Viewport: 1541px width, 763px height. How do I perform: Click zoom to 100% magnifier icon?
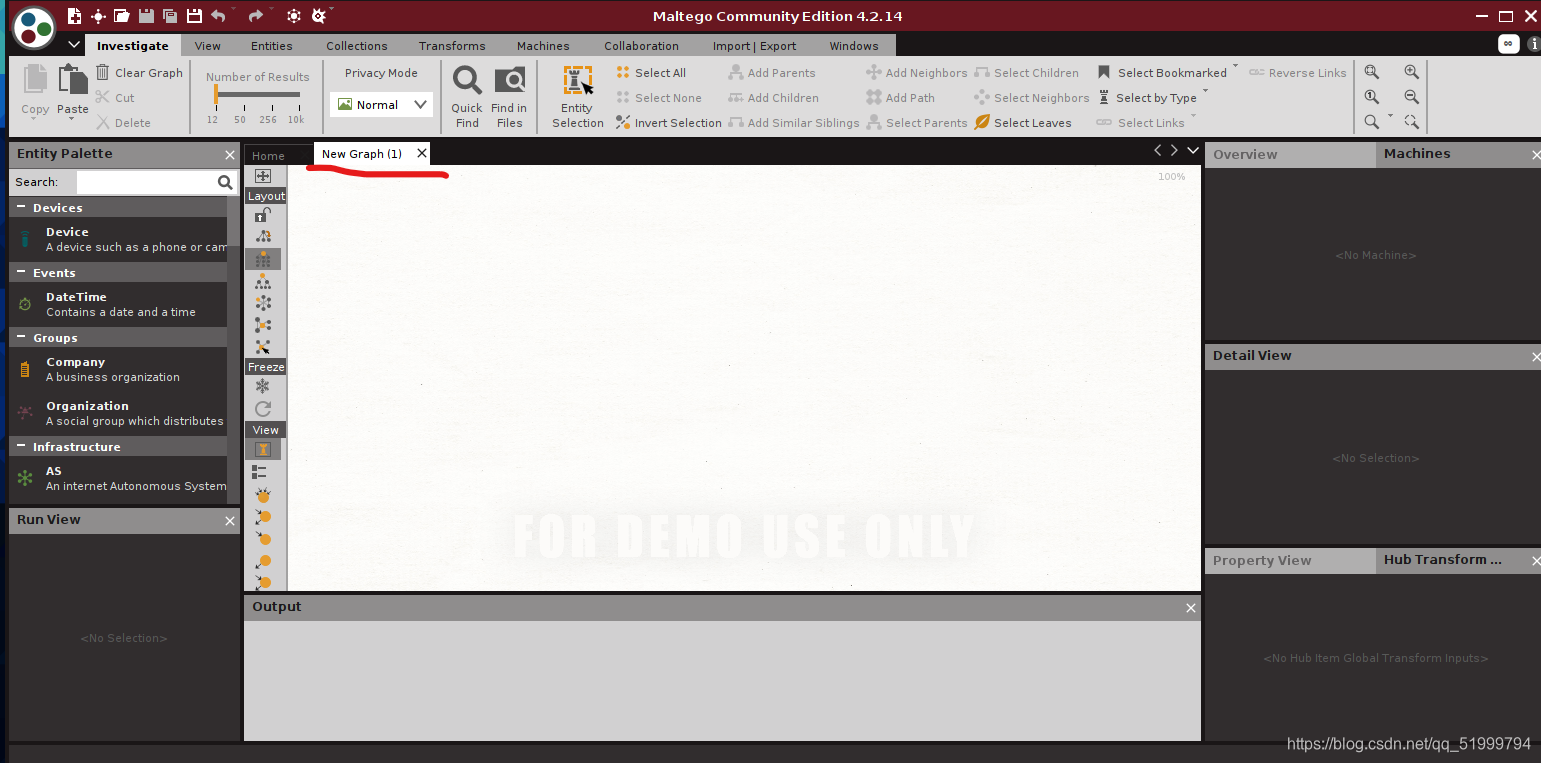[x=1372, y=97]
